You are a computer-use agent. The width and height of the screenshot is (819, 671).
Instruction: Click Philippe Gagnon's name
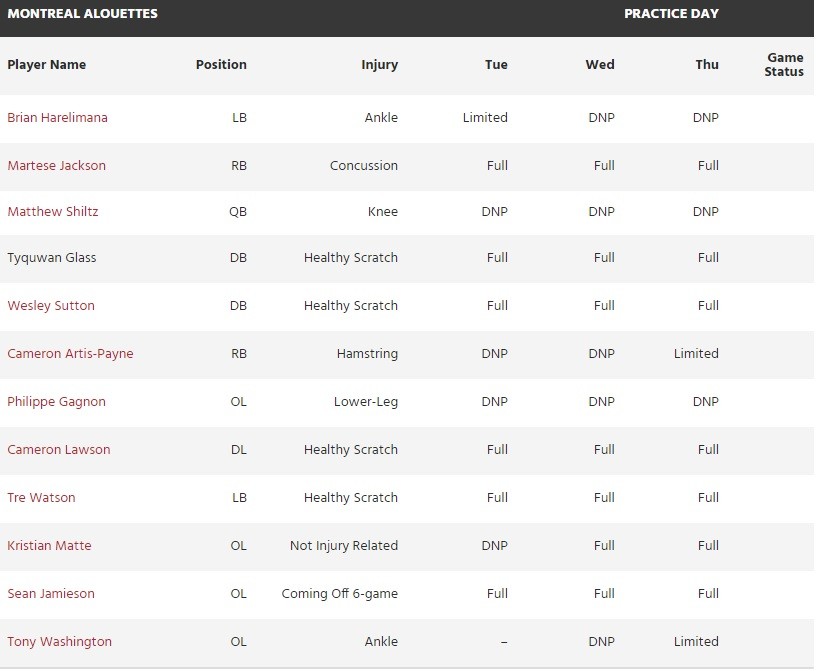click(x=56, y=402)
